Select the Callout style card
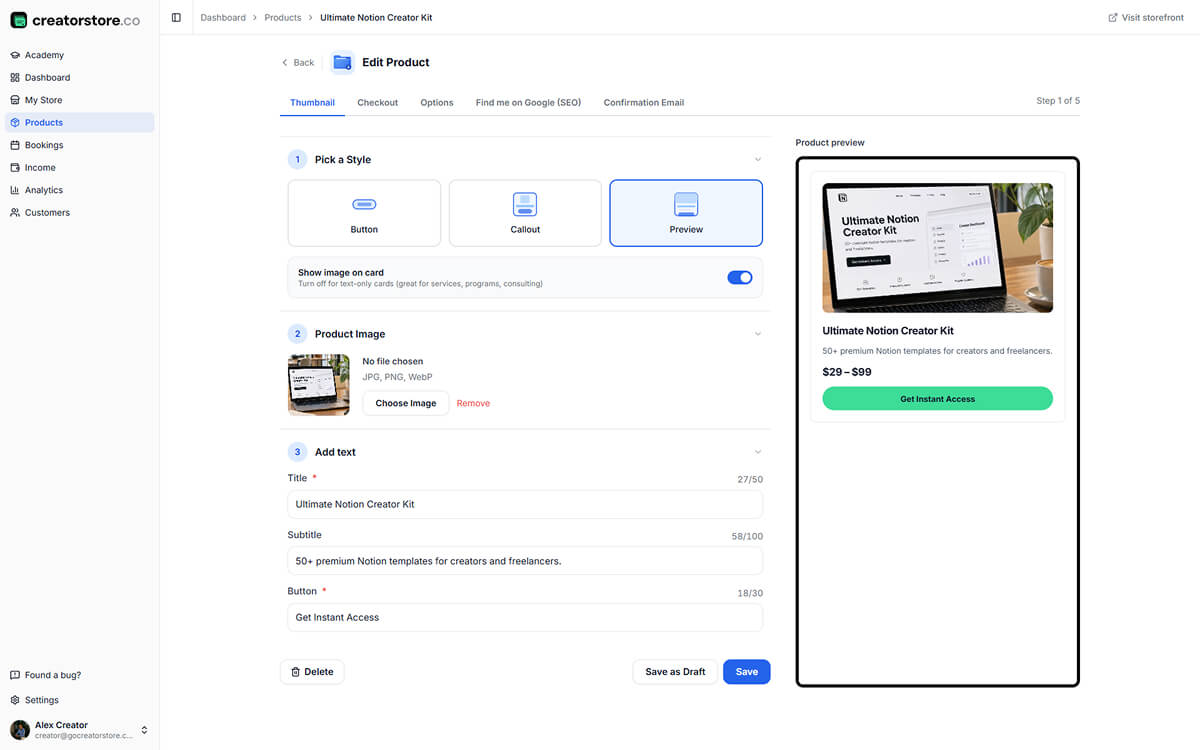1200x750 pixels. [525, 213]
